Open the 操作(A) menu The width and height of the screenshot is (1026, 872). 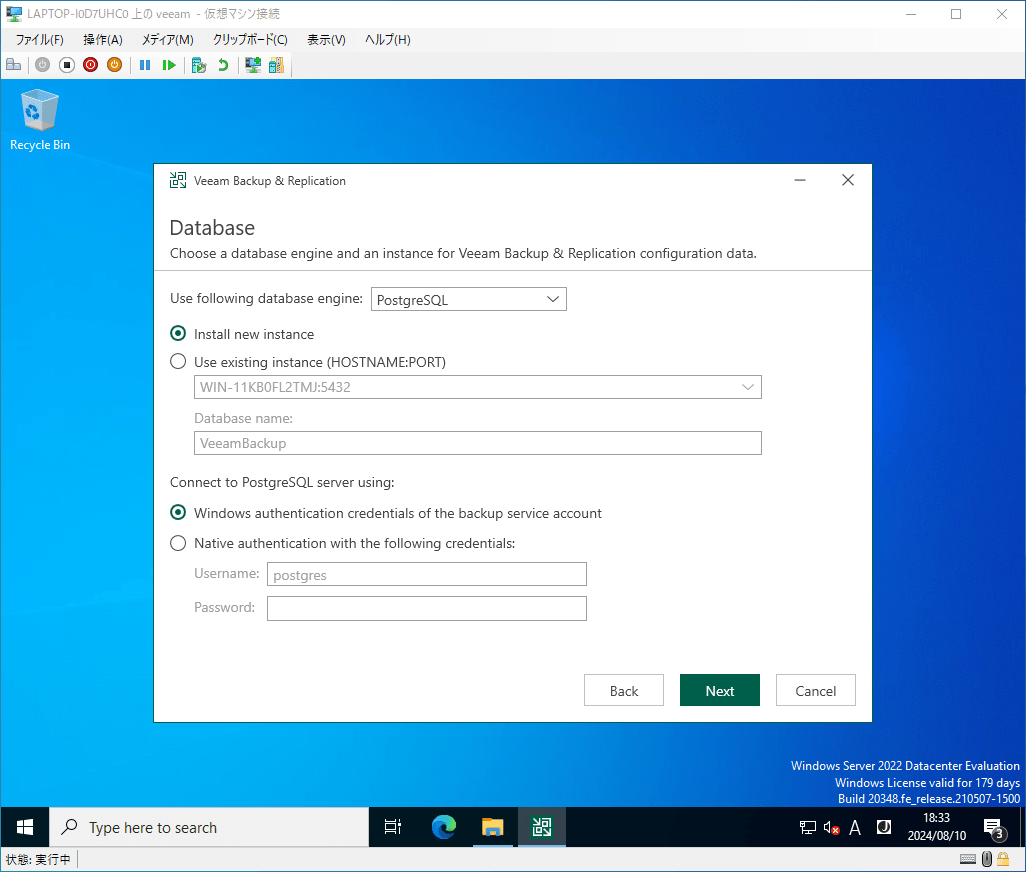click(103, 40)
